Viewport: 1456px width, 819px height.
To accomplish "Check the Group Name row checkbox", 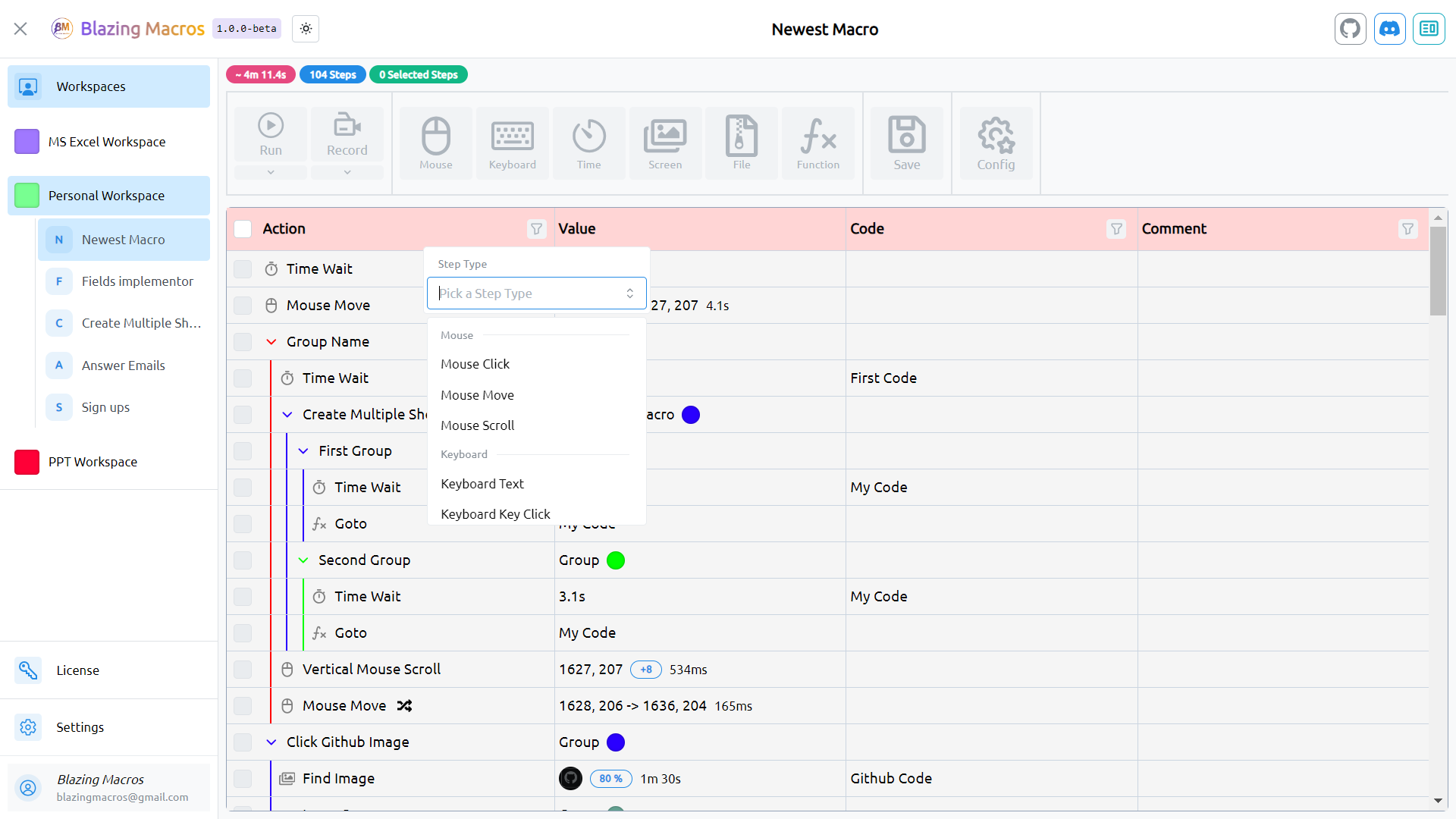I will click(x=243, y=342).
